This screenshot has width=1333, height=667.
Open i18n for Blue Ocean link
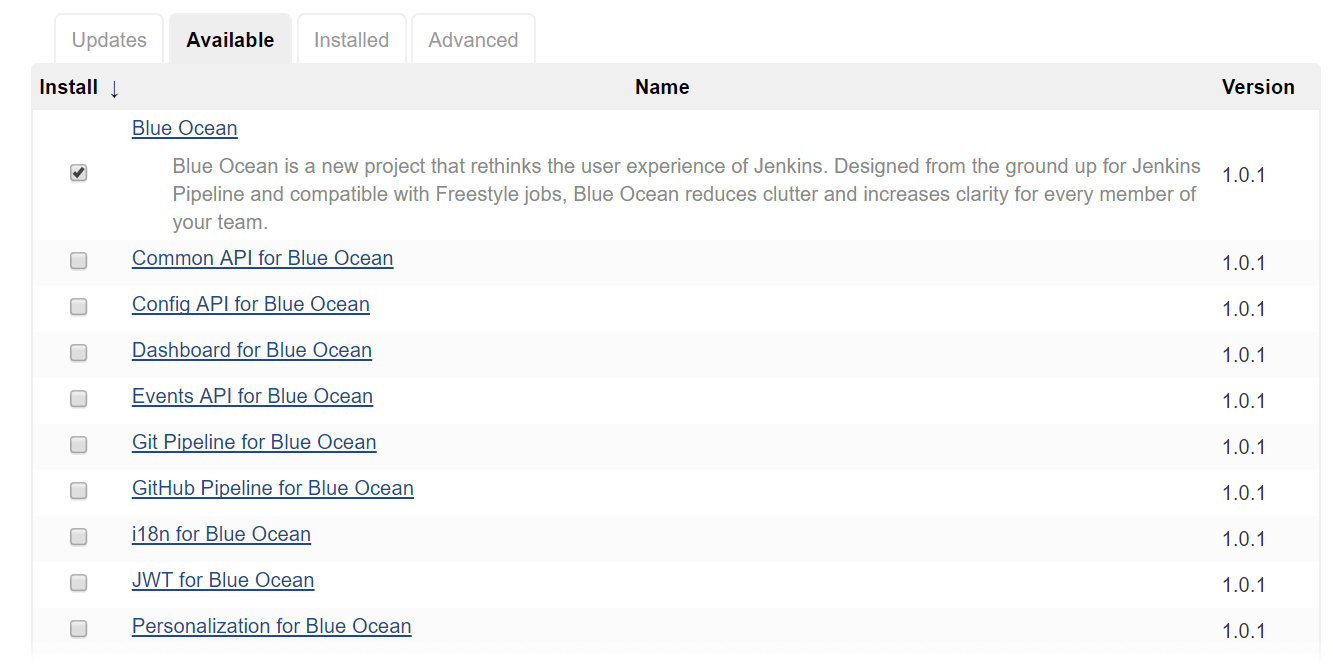(221, 534)
